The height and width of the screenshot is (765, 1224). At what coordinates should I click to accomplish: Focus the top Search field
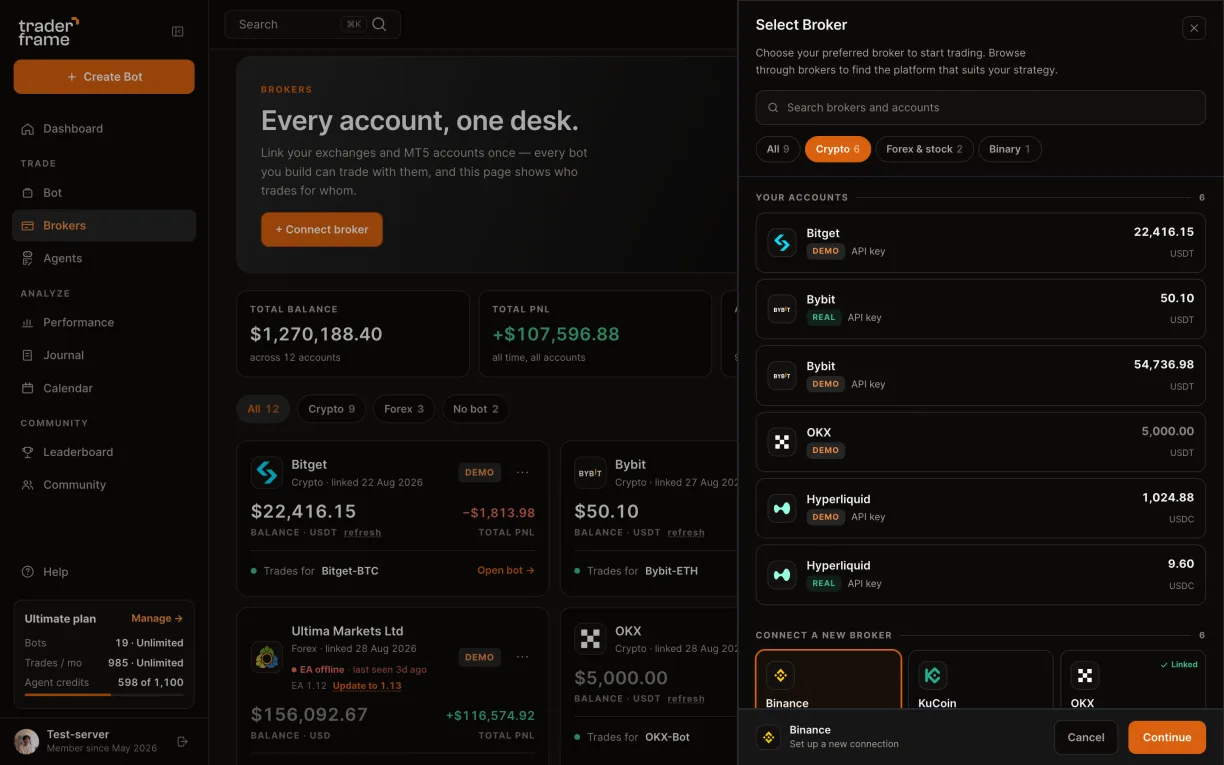[313, 24]
